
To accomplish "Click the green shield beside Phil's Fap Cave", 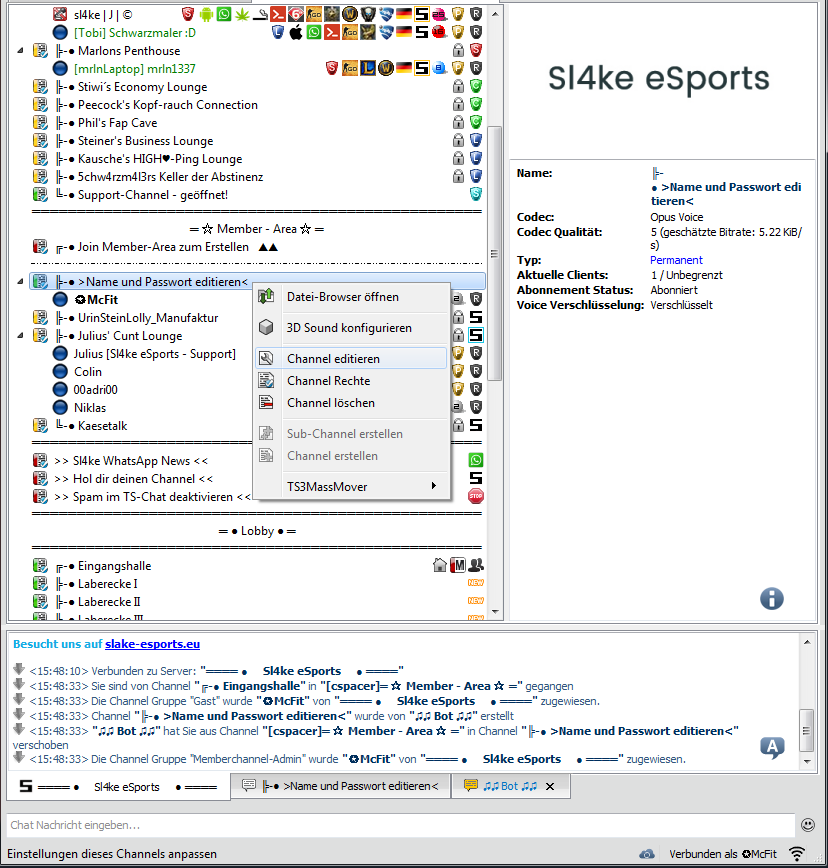I will point(476,122).
